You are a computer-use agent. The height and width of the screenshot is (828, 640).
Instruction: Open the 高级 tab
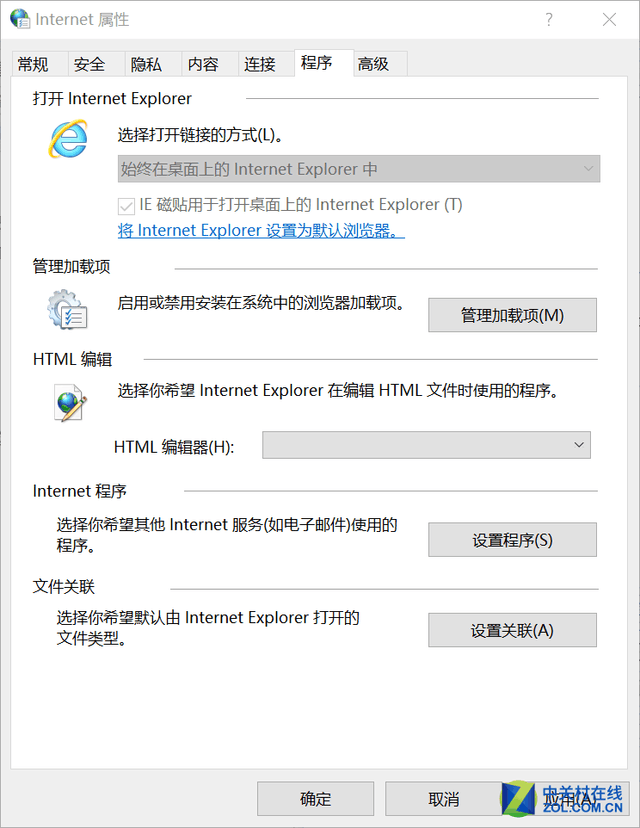[x=373, y=64]
